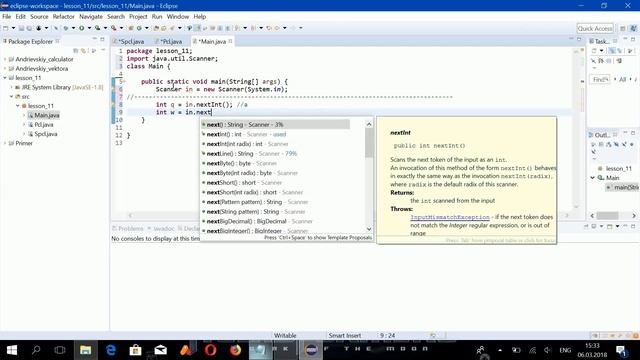Click Package Explorer's Link with Editor icon
Image resolution: width=640 pixels, height=360 pixels.
84,51
